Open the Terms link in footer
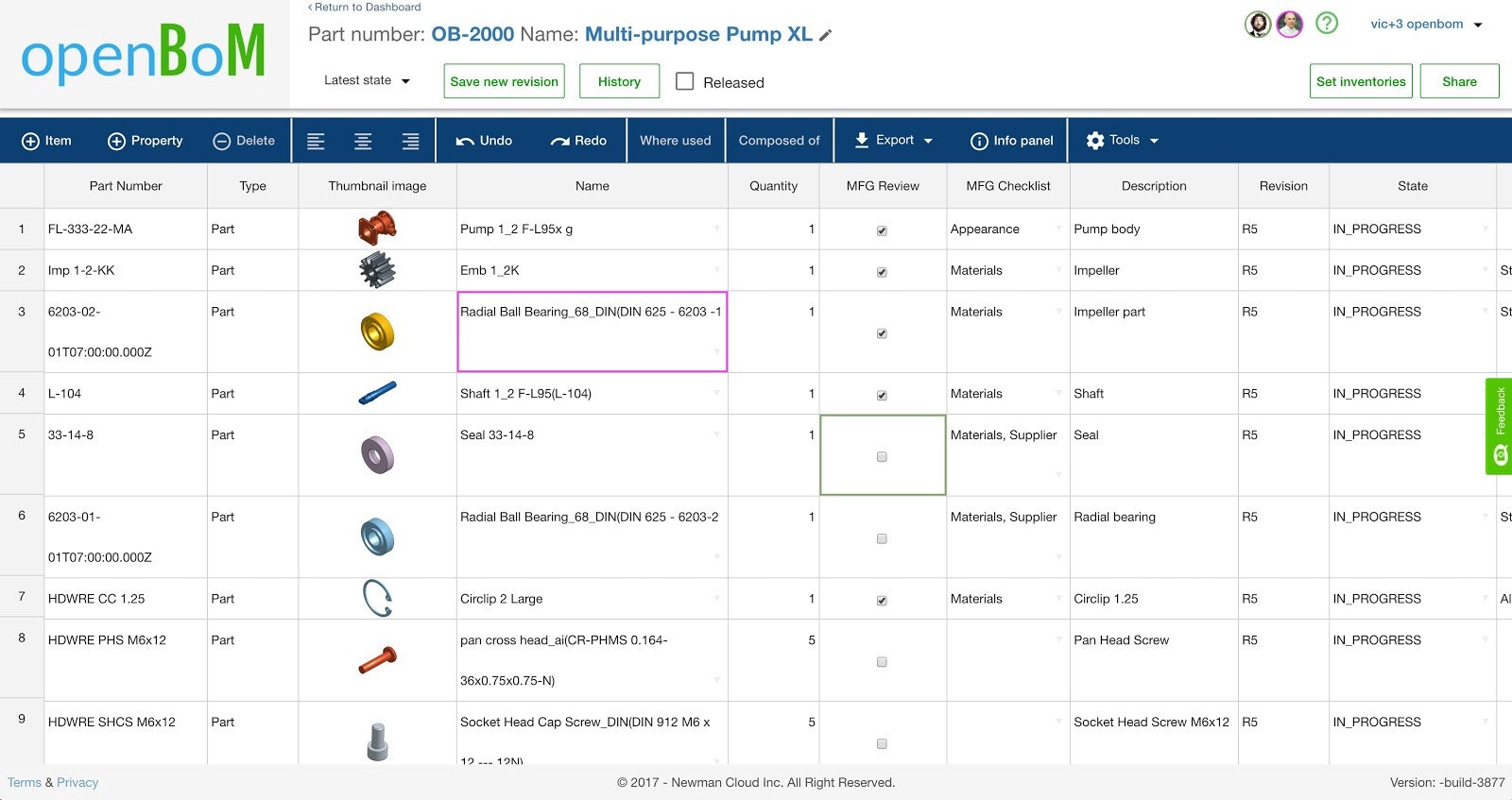The image size is (1512, 800). [25, 782]
